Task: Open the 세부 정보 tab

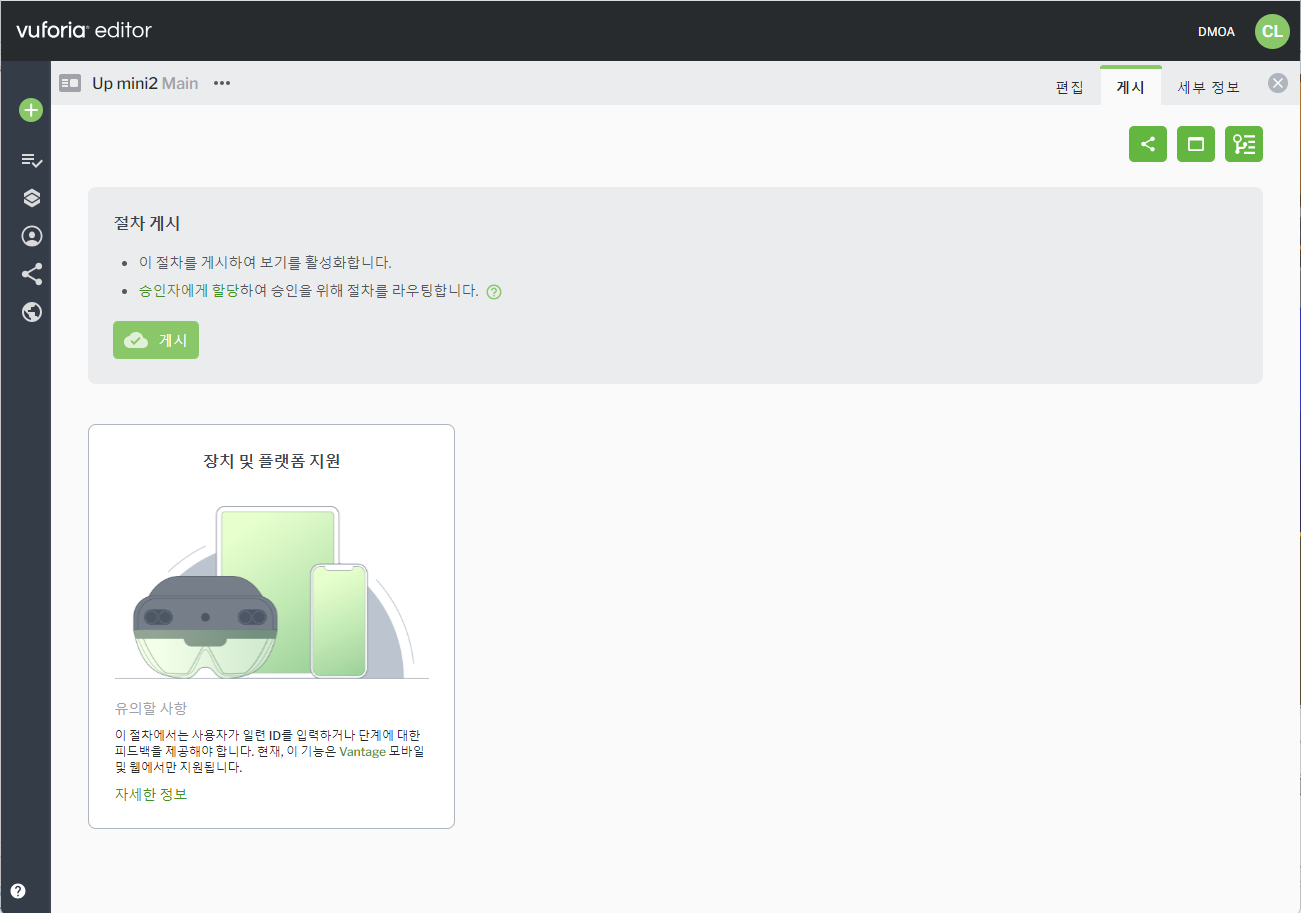Action: click(x=1208, y=87)
